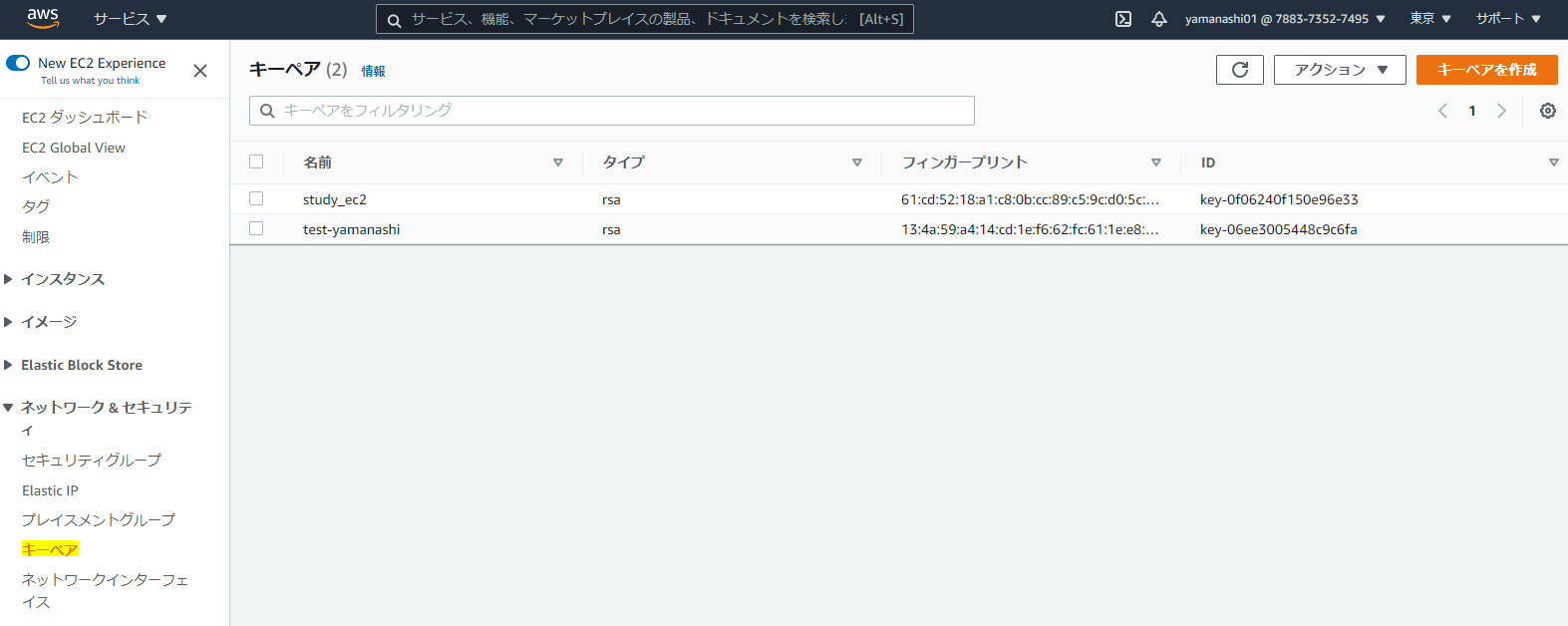
Task: Open CloudShell terminal icon
Action: [1123, 19]
